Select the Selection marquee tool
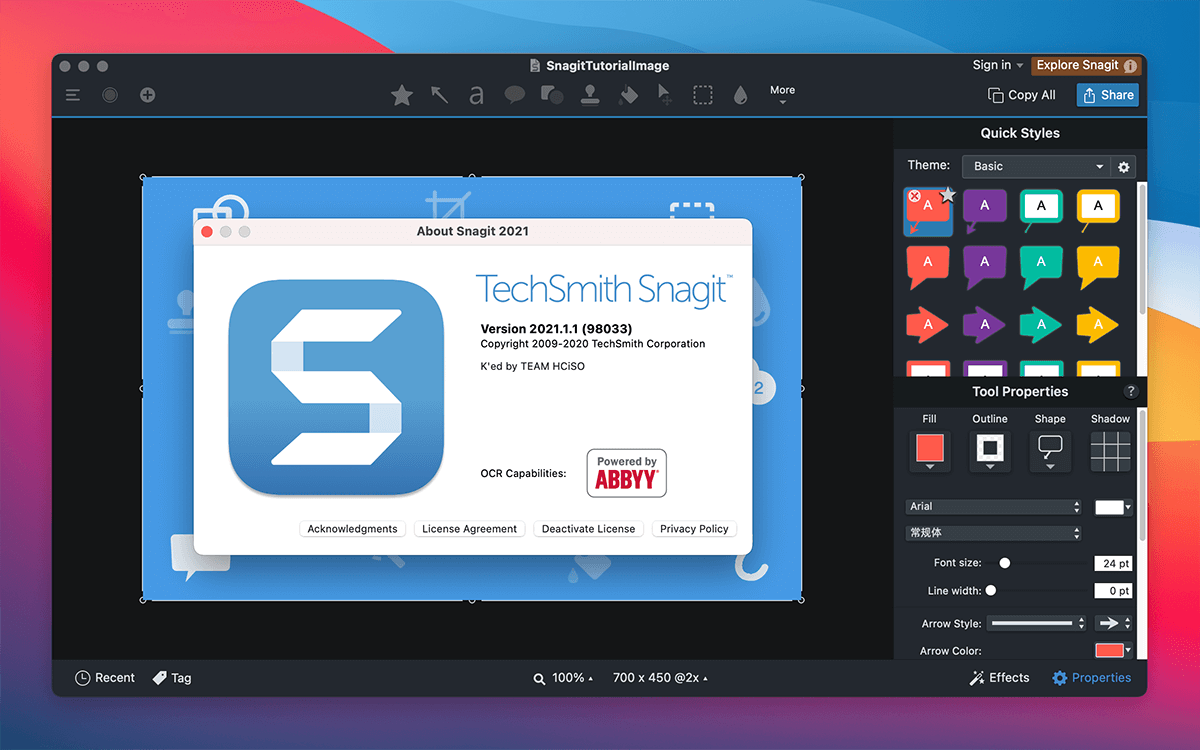Image resolution: width=1200 pixels, height=750 pixels. (x=703, y=95)
